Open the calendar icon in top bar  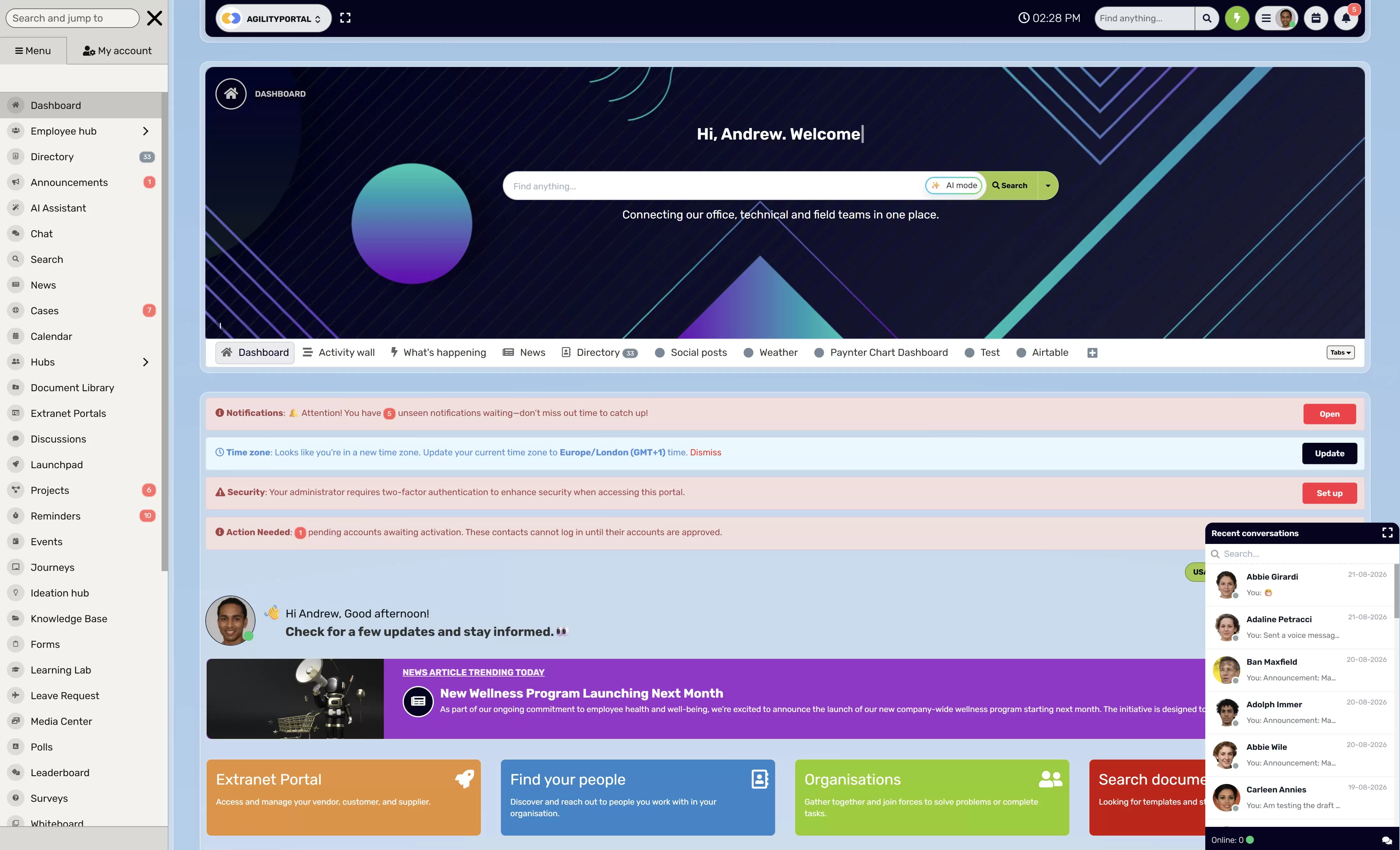[x=1316, y=18]
